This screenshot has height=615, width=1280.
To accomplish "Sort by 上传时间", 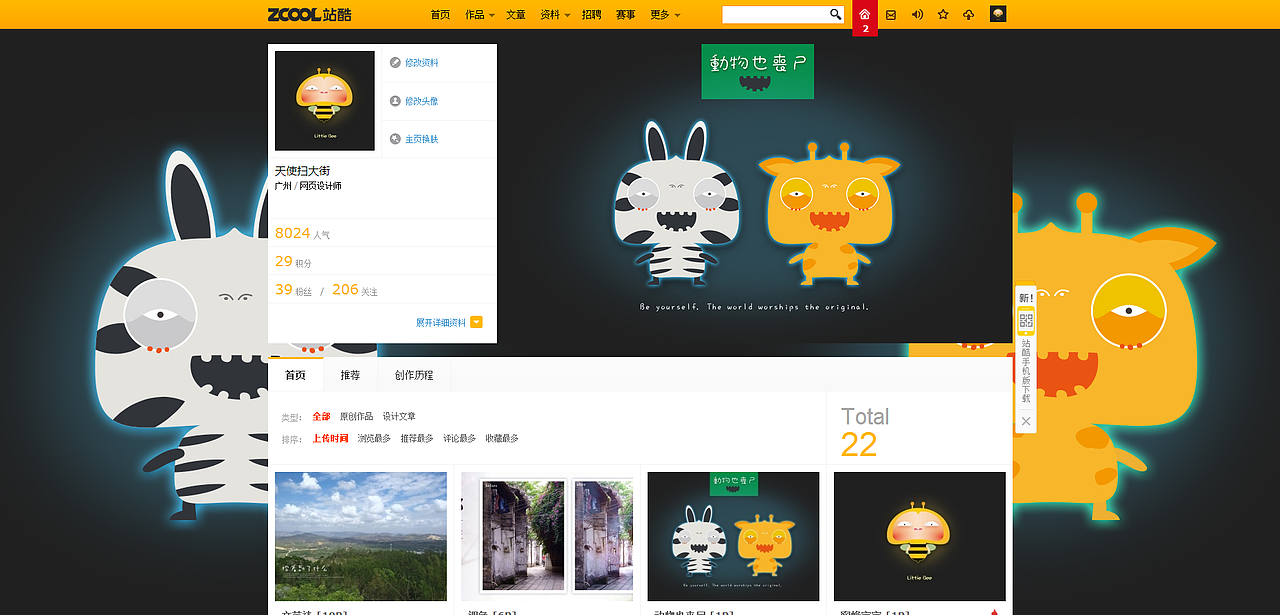I will 330,438.
